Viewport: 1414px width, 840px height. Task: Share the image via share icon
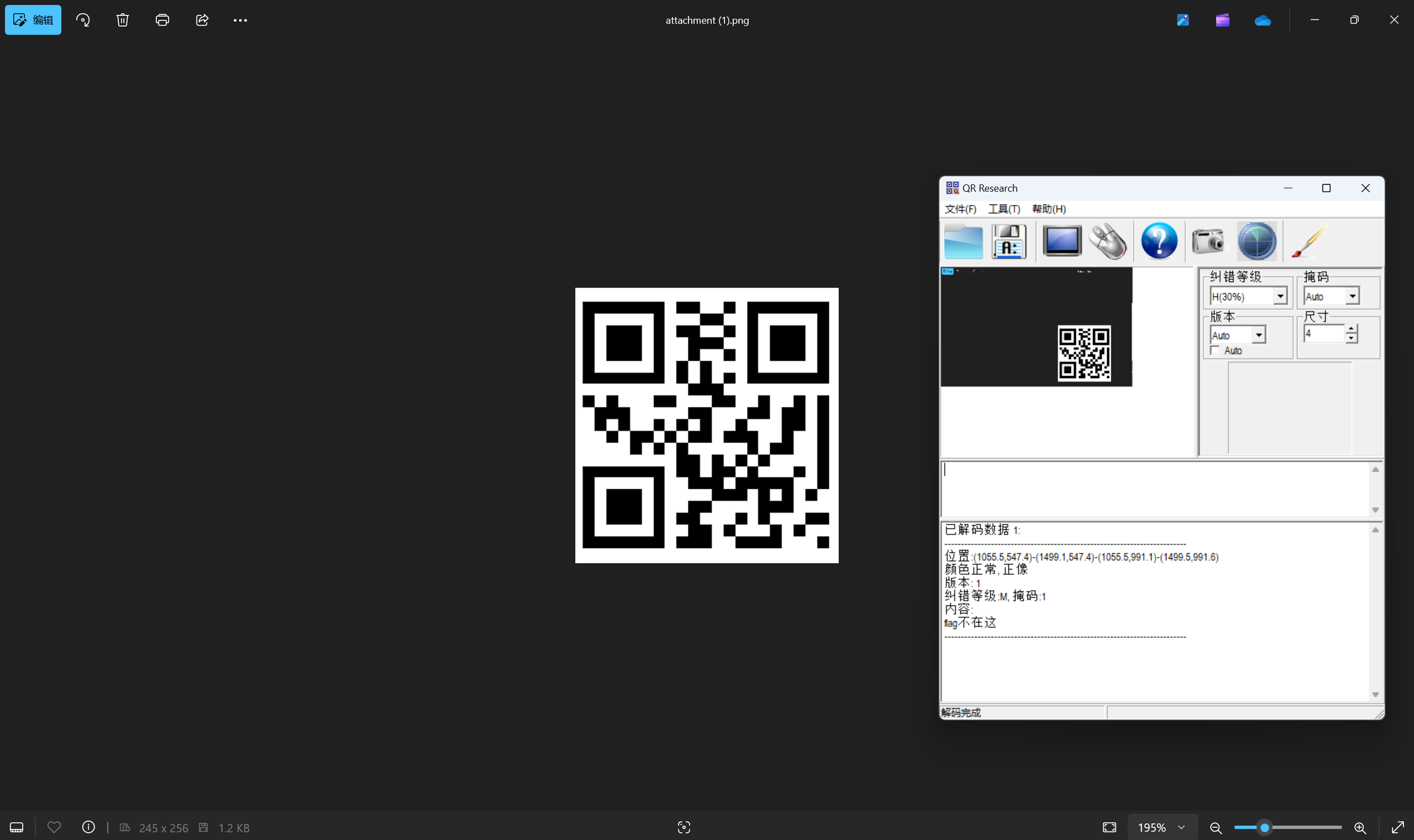coord(202,20)
